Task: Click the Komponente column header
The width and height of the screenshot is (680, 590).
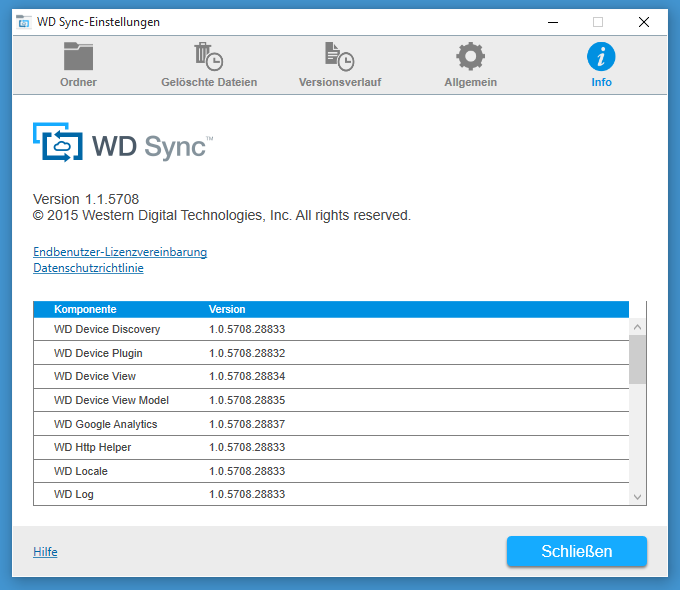Action: [85, 309]
